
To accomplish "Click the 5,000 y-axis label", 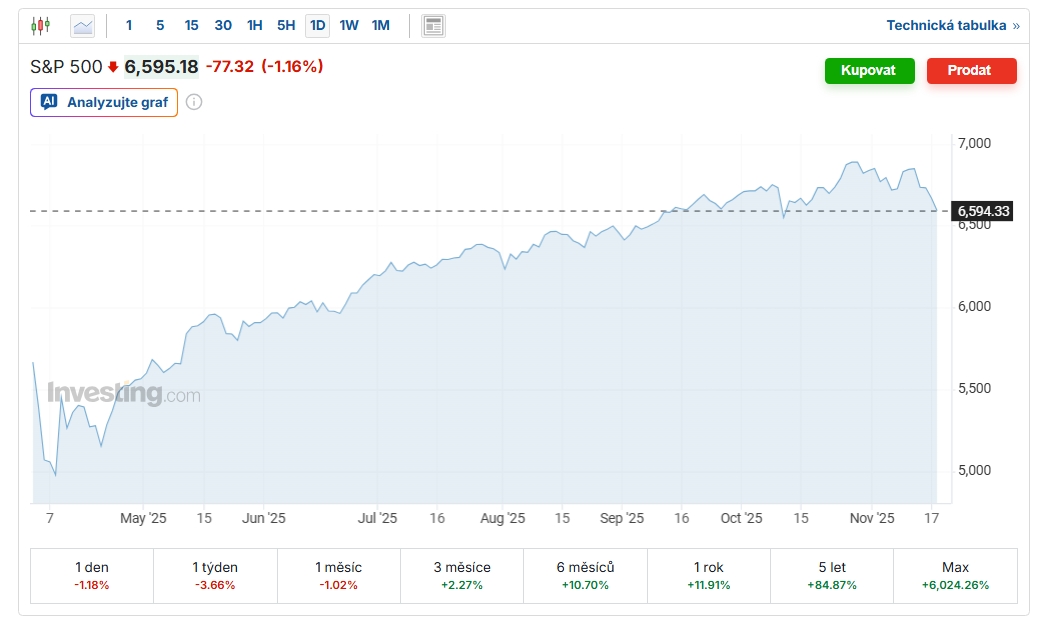I will pyautogui.click(x=974, y=470).
